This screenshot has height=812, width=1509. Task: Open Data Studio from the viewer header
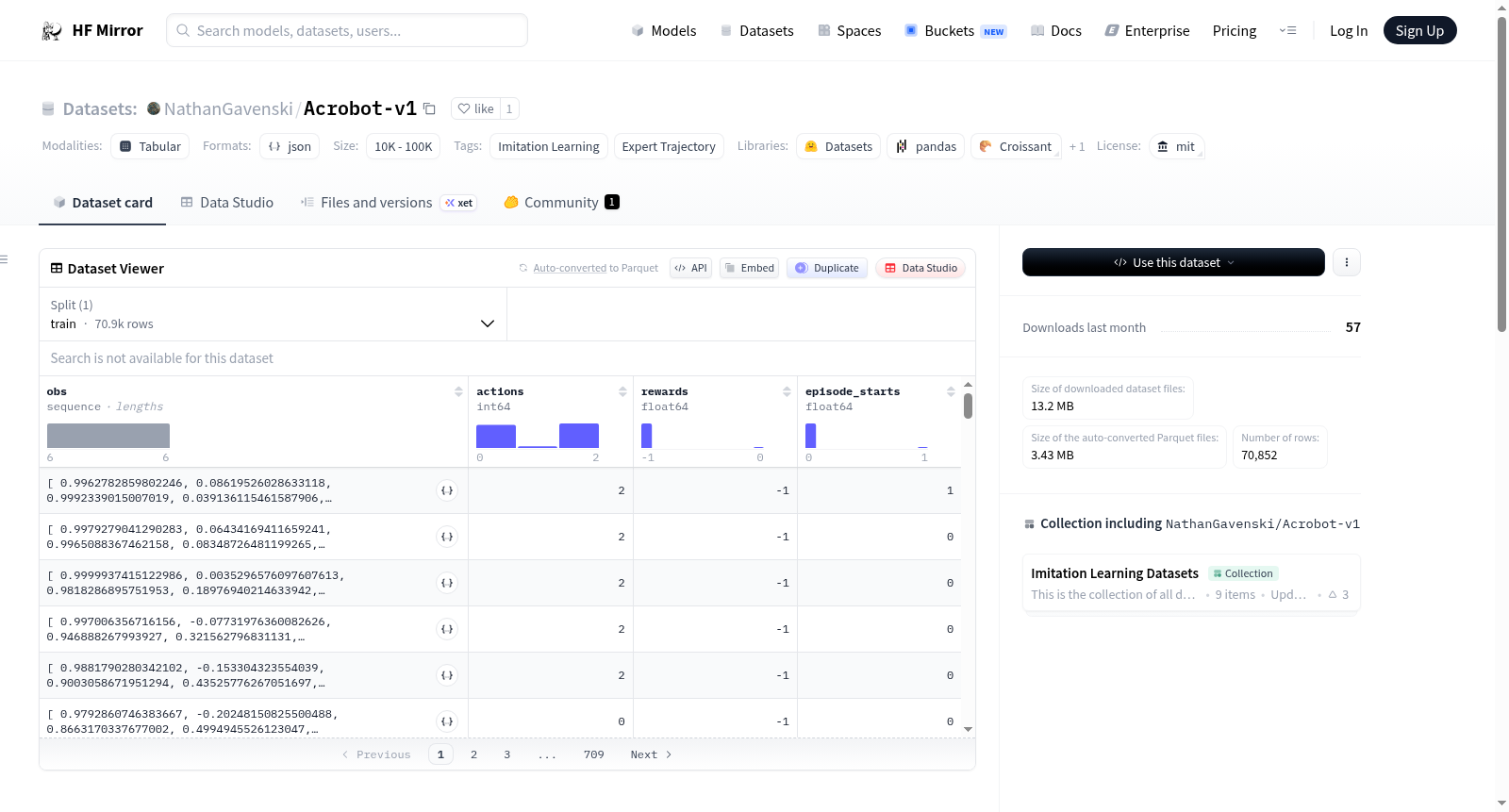coord(920,268)
